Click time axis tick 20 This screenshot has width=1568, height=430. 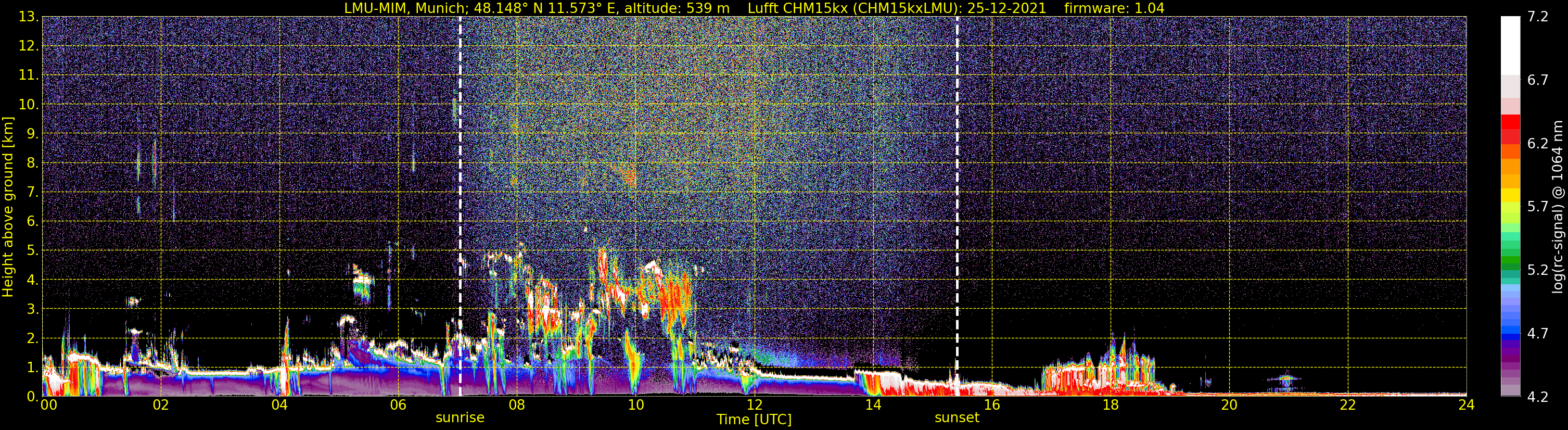pyautogui.click(x=1229, y=405)
